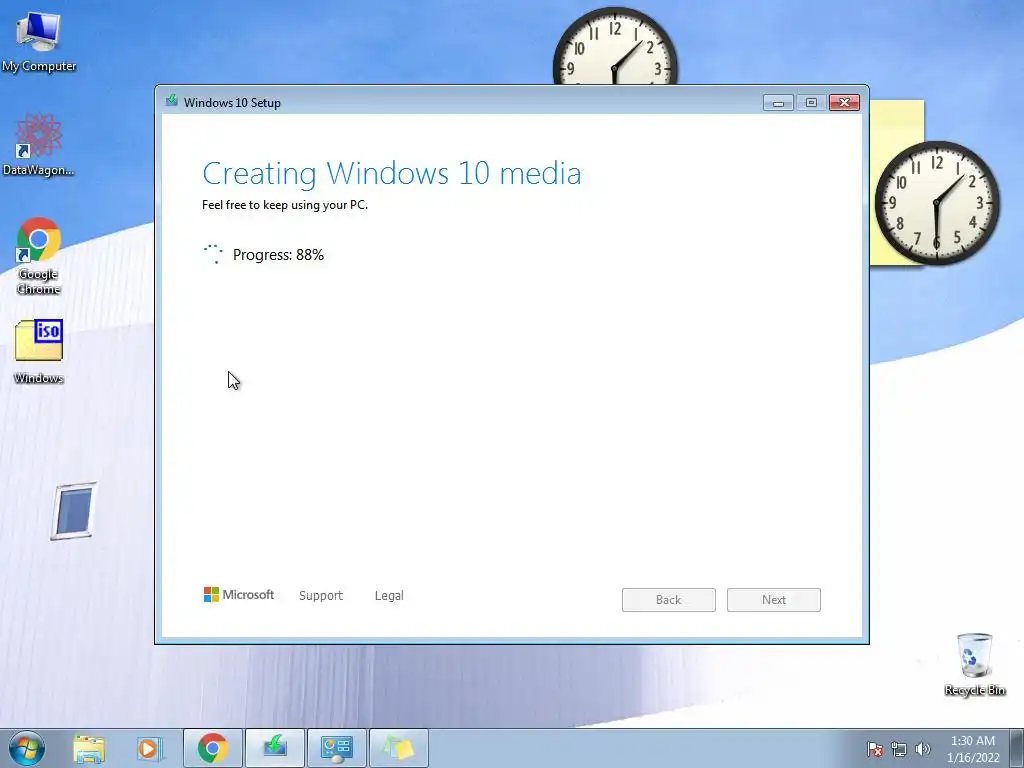
Task: Click the yellow sticky note behind the clock
Action: 896,121
